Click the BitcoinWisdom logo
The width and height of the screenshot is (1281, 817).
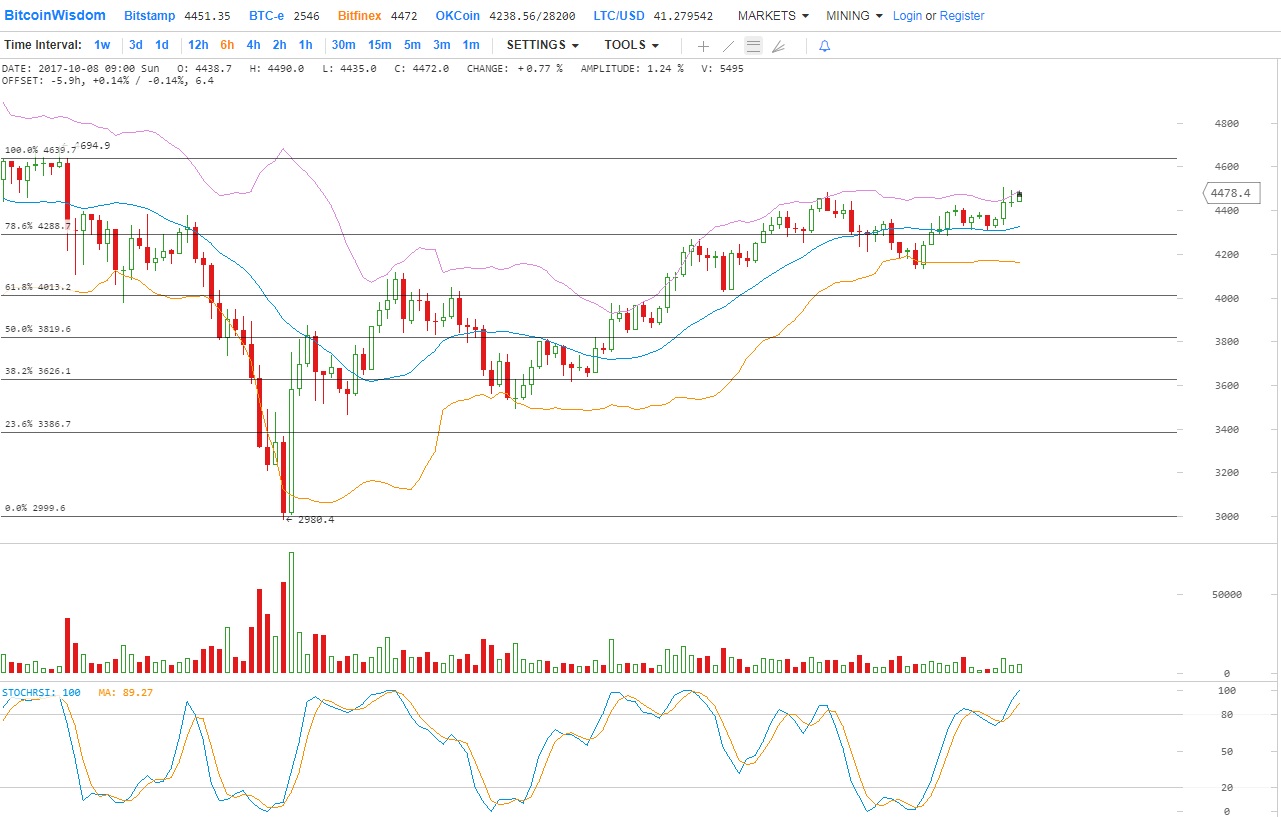click(55, 15)
